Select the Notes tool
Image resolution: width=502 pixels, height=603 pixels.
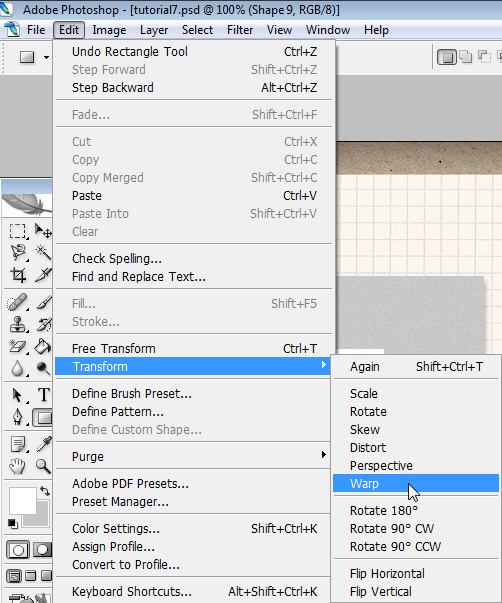coord(18,445)
